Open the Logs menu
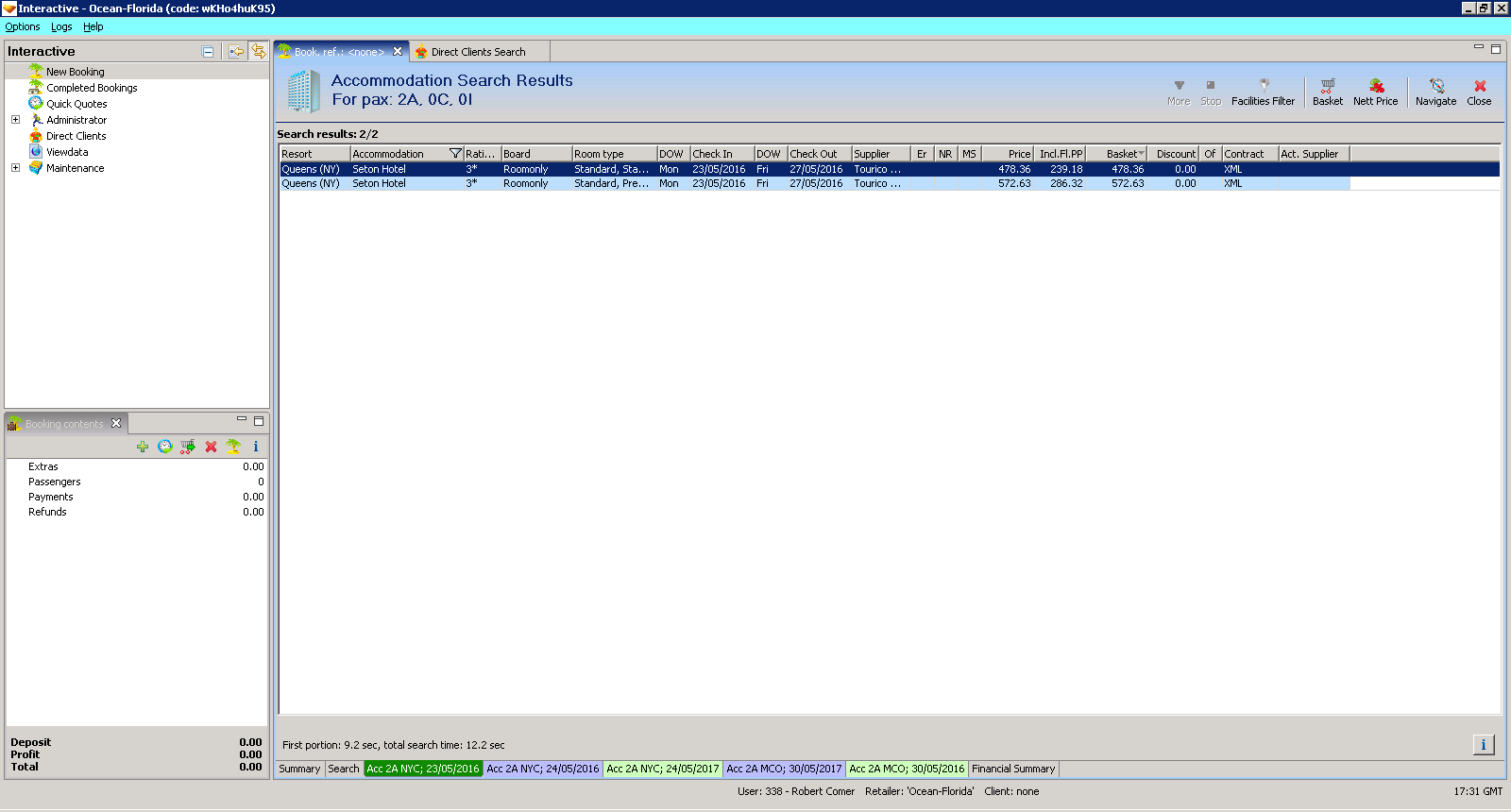Viewport: 1511px width, 812px height. (x=61, y=26)
